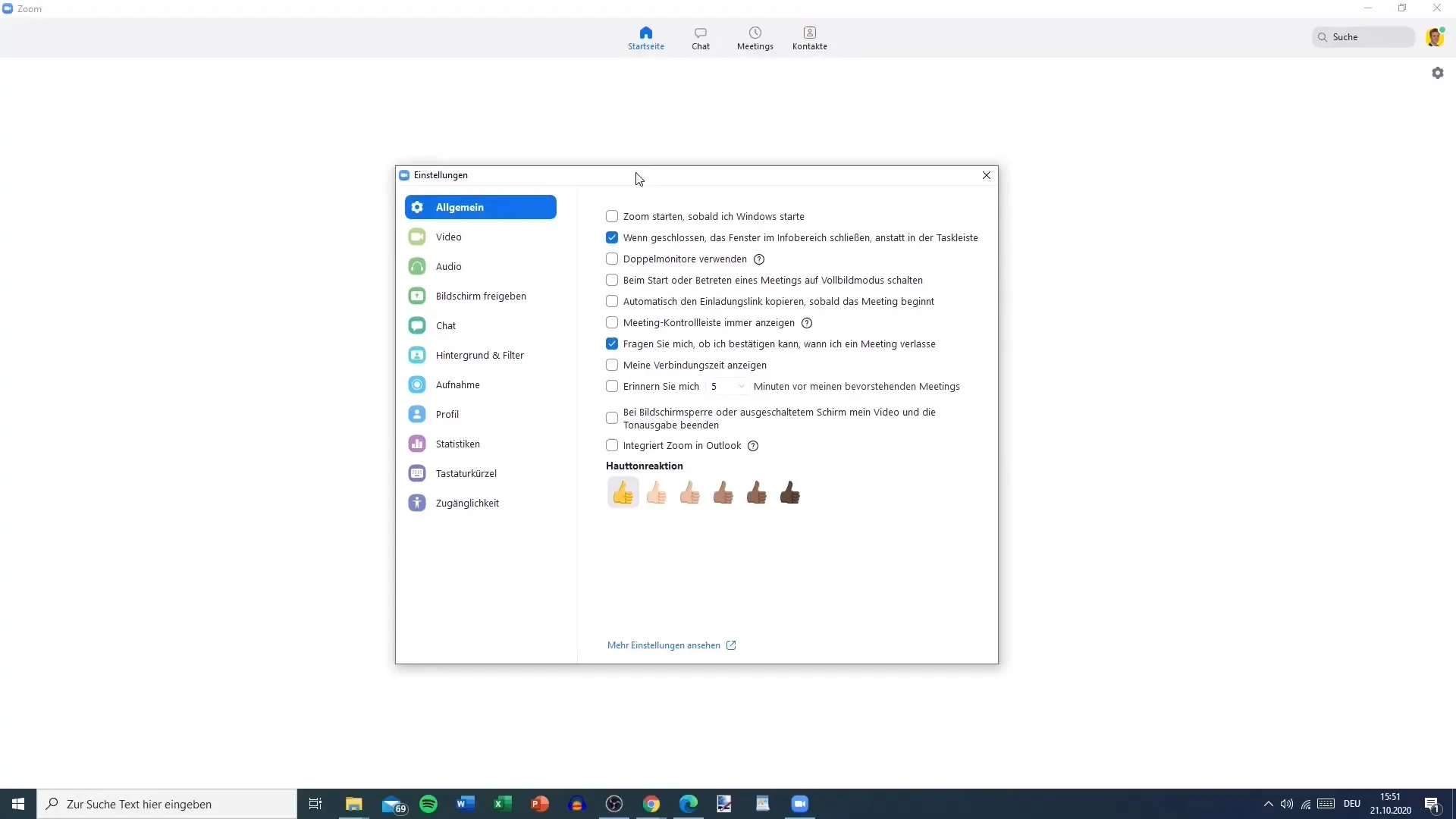This screenshot has width=1456, height=819.
Task: Open the Mail app on the taskbar
Action: 393,804
